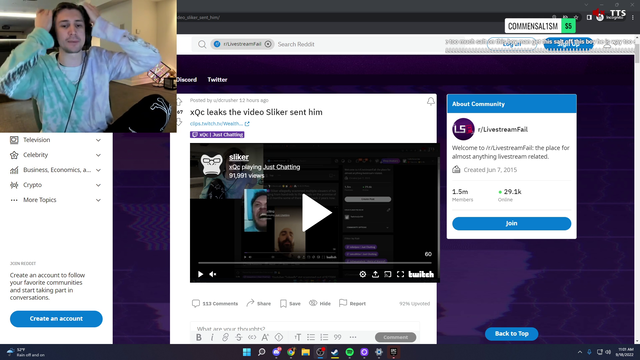This screenshot has width=640, height=360.
Task: Open the weather widget on the taskbar
Action: click(25, 352)
